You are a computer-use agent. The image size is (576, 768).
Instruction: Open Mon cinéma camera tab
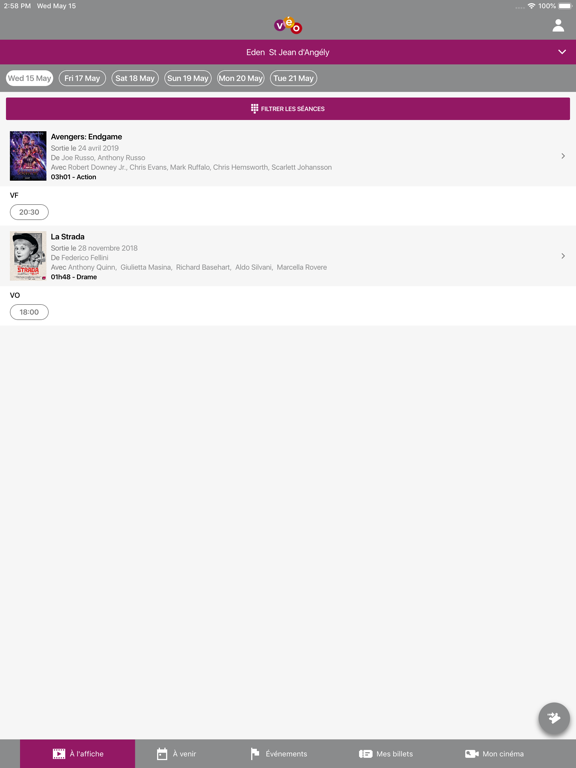tap(494, 754)
